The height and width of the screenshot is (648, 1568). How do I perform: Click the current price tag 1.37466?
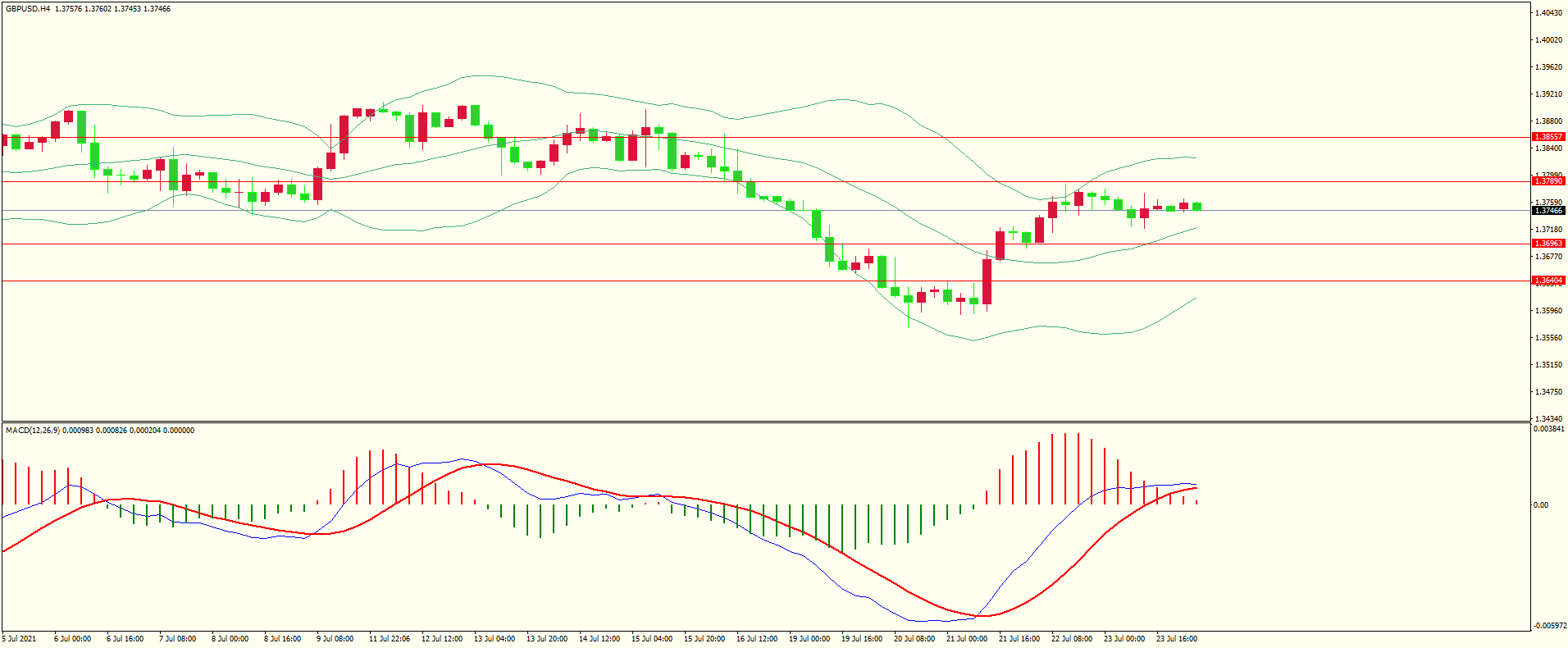click(1548, 211)
